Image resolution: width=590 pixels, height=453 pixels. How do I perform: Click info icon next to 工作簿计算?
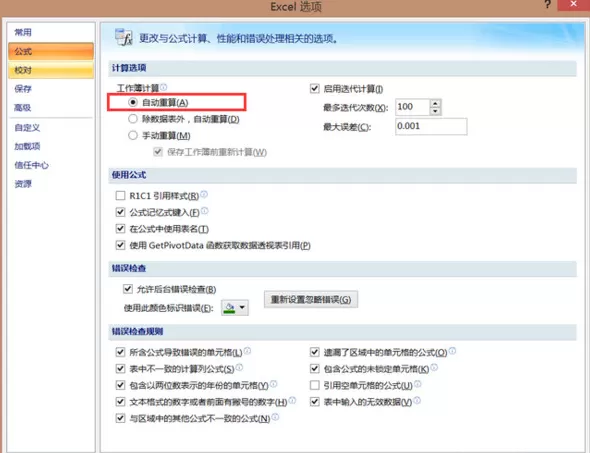click(164, 87)
